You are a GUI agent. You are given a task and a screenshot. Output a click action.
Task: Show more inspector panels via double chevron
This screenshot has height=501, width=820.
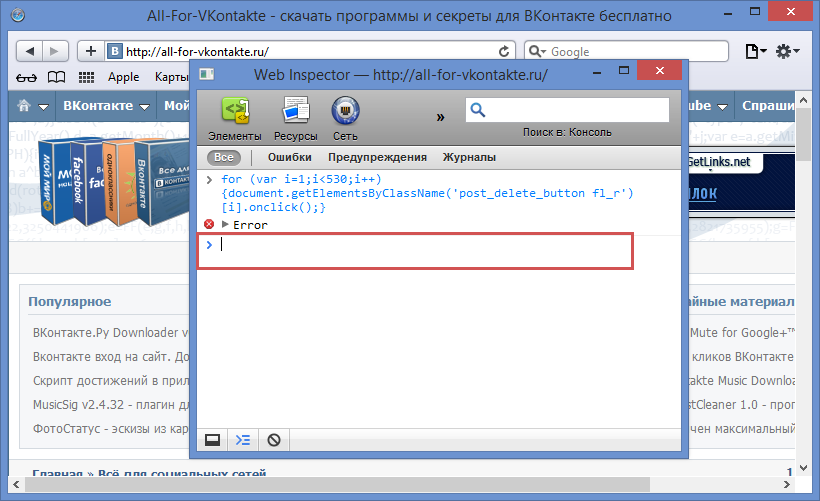[440, 117]
